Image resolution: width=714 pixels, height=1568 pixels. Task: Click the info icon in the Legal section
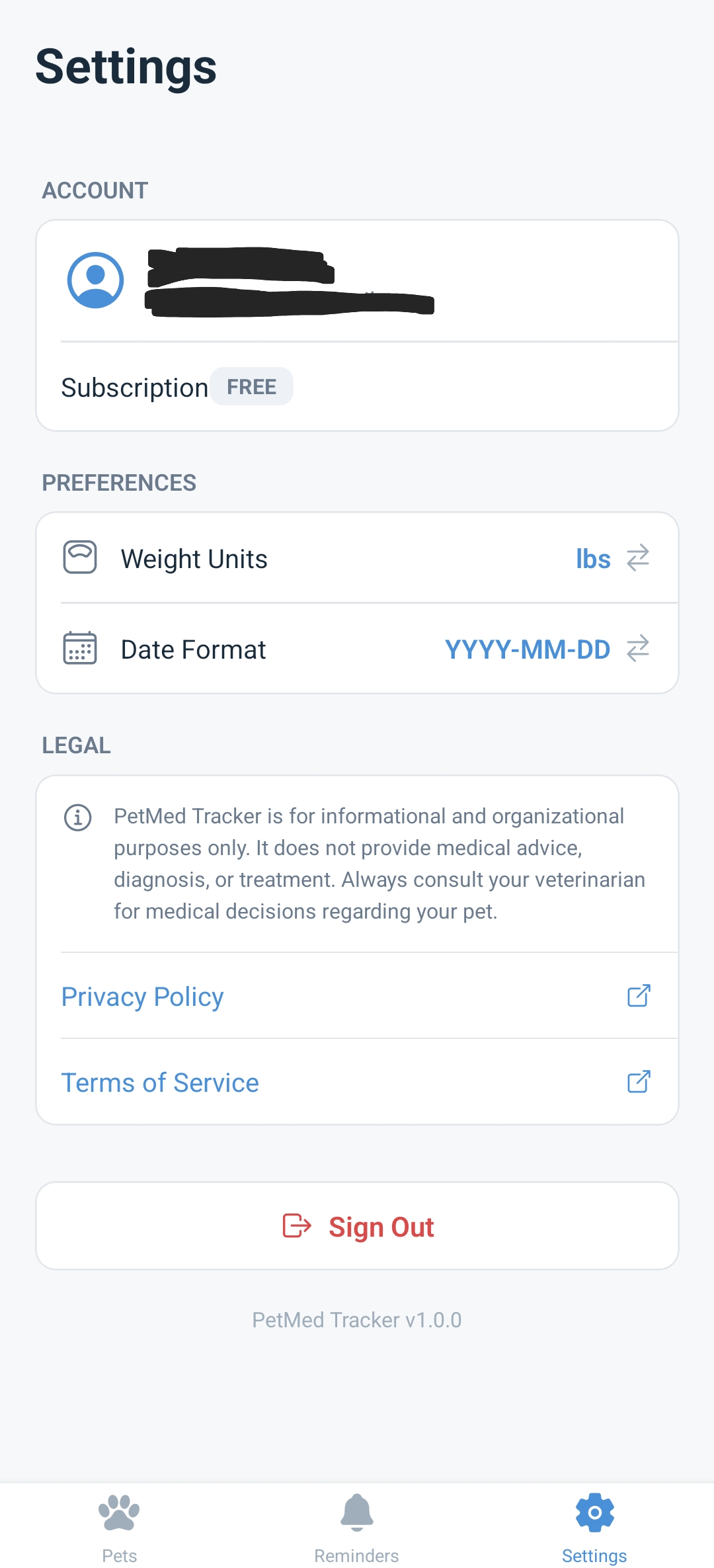pos(78,816)
